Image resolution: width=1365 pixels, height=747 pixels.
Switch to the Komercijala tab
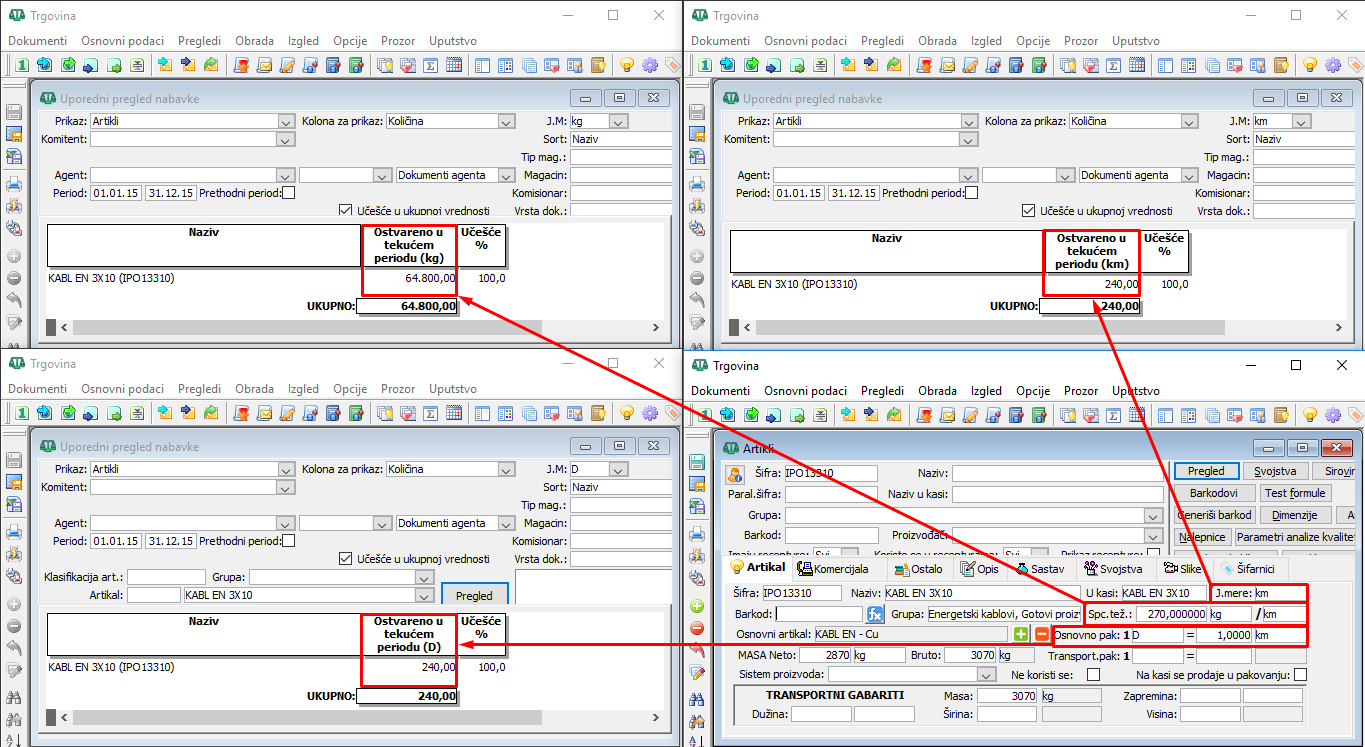tap(835, 569)
